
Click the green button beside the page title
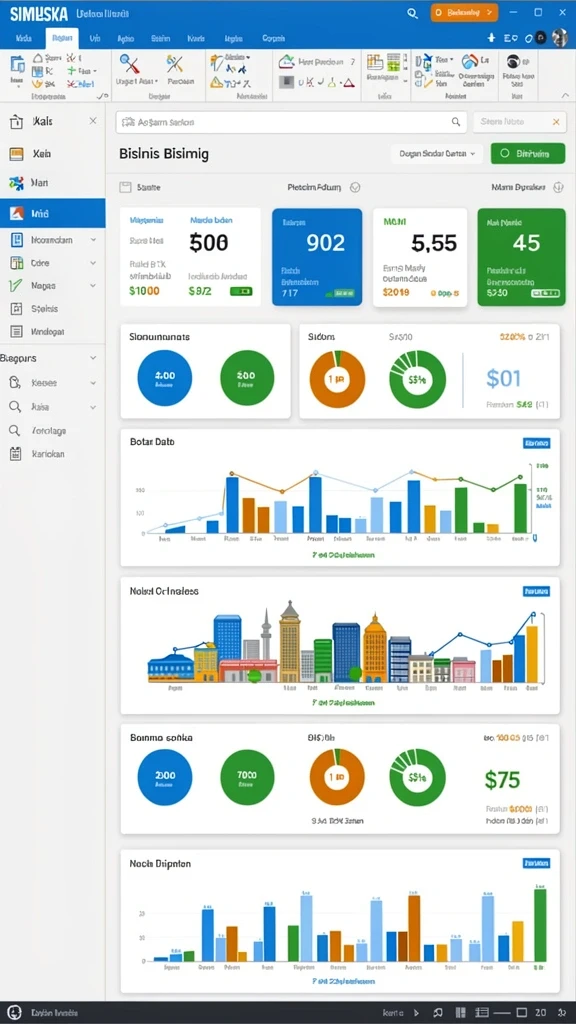click(528, 153)
